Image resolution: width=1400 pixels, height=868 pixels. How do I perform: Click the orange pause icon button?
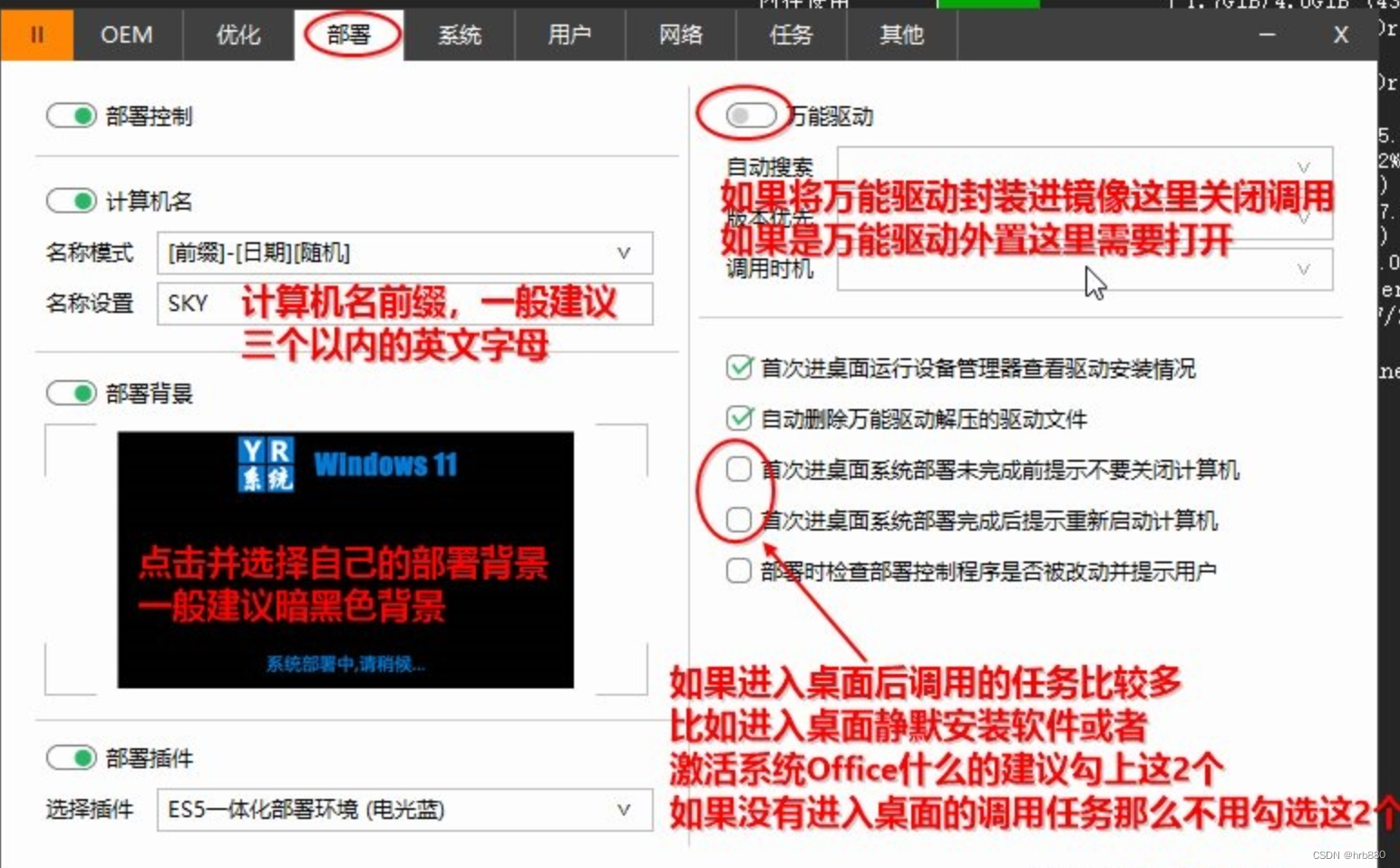36,35
